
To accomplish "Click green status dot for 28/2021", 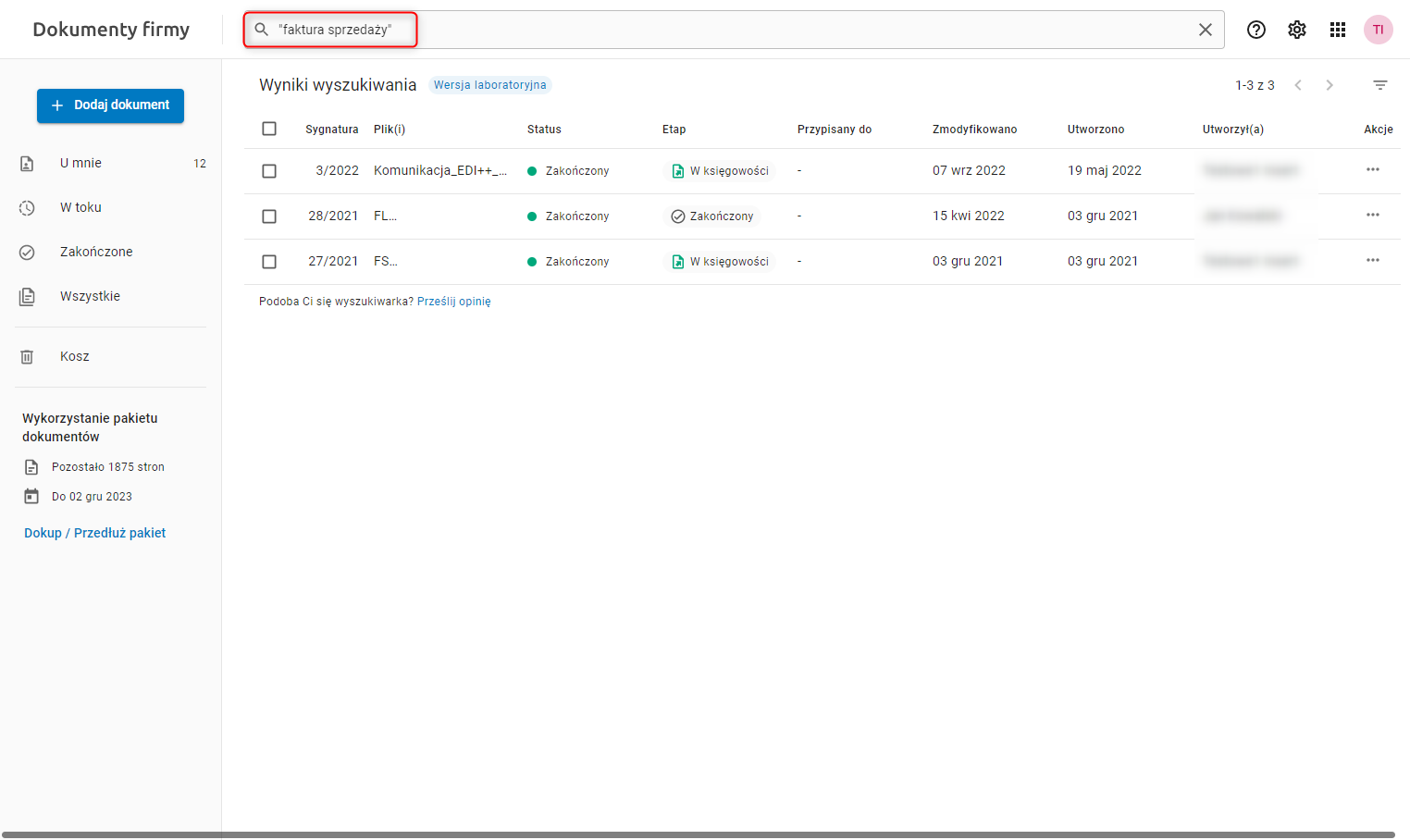I will pos(532,216).
